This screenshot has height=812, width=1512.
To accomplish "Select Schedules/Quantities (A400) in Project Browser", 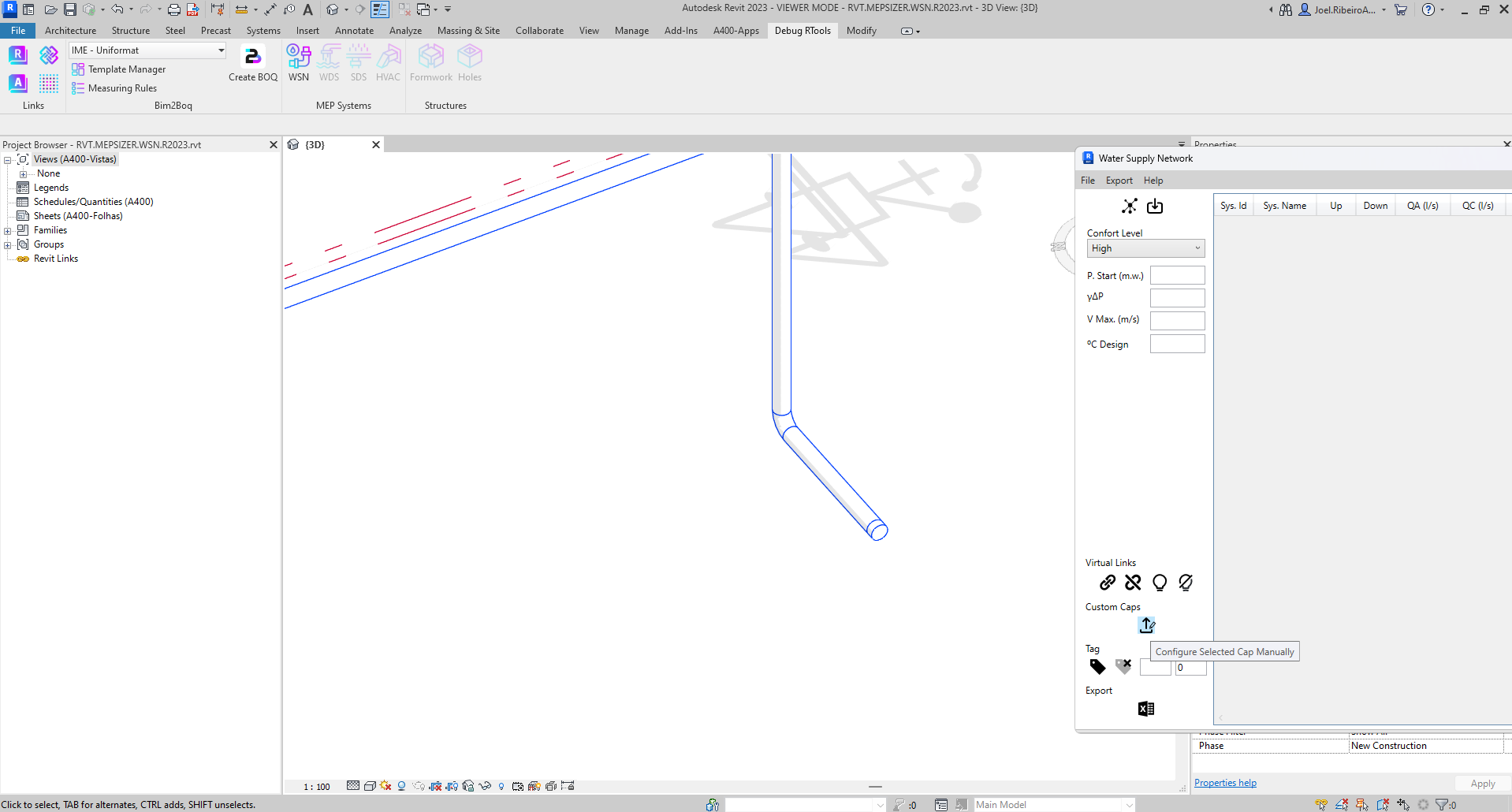I will [x=93, y=202].
